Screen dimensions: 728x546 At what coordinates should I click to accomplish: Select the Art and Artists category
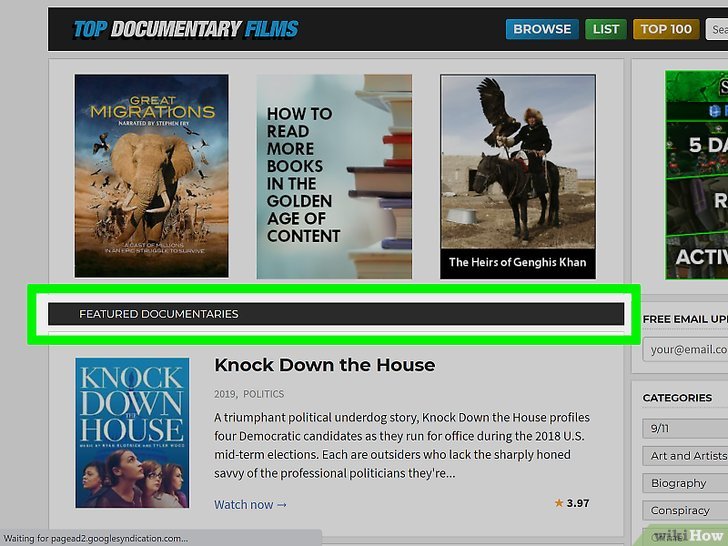[x=685, y=455]
